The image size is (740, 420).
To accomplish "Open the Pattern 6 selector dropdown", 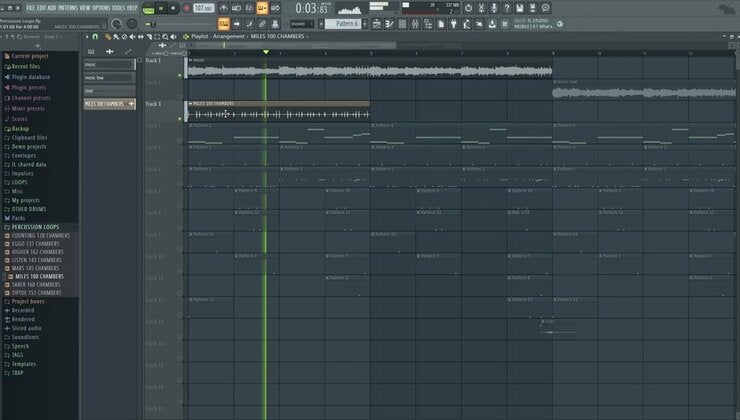I will tap(347, 22).
